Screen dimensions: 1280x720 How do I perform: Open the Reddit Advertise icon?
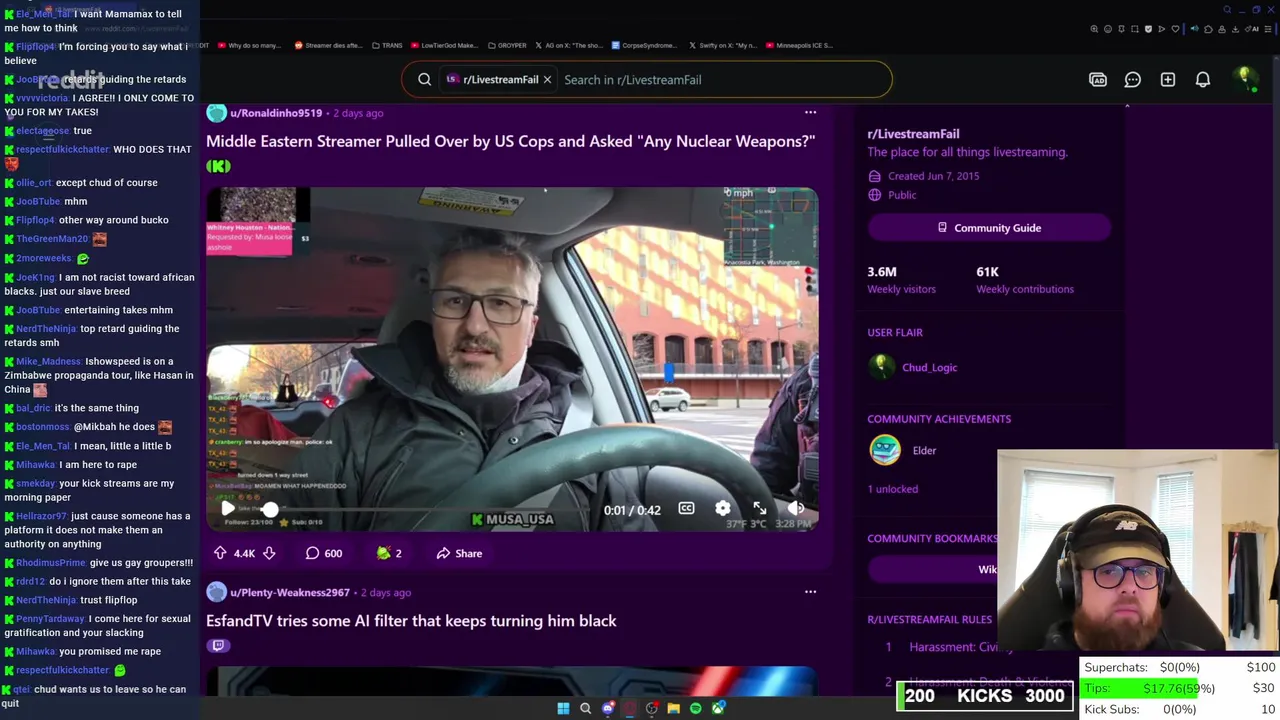point(1098,80)
